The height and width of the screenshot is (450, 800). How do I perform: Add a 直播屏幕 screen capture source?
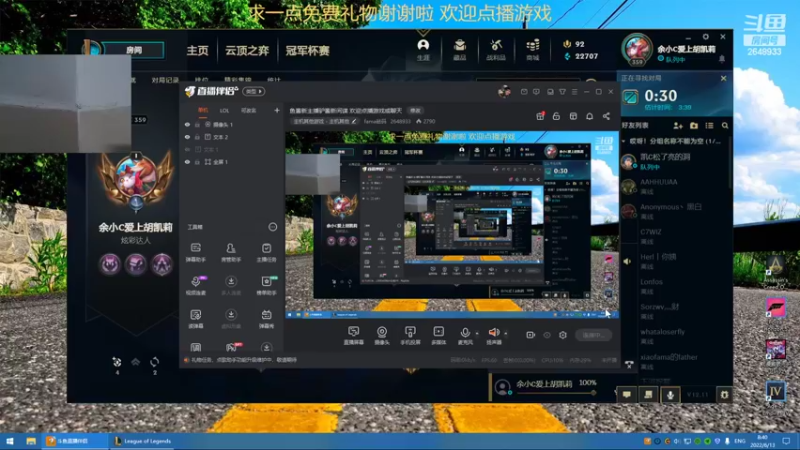click(353, 335)
